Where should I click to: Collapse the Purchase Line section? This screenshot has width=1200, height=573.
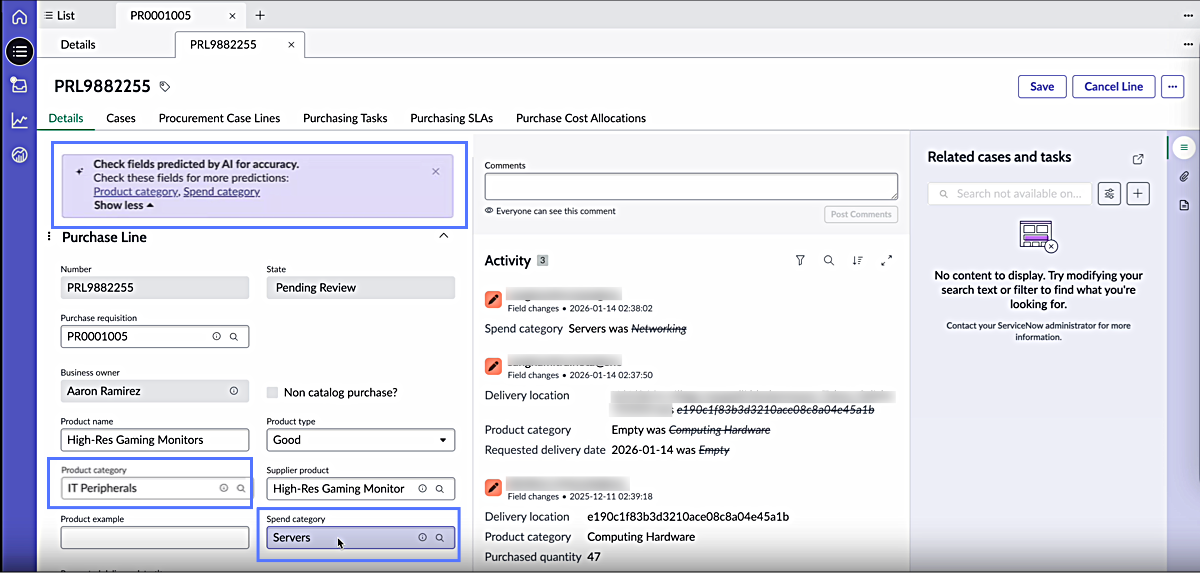[444, 236]
